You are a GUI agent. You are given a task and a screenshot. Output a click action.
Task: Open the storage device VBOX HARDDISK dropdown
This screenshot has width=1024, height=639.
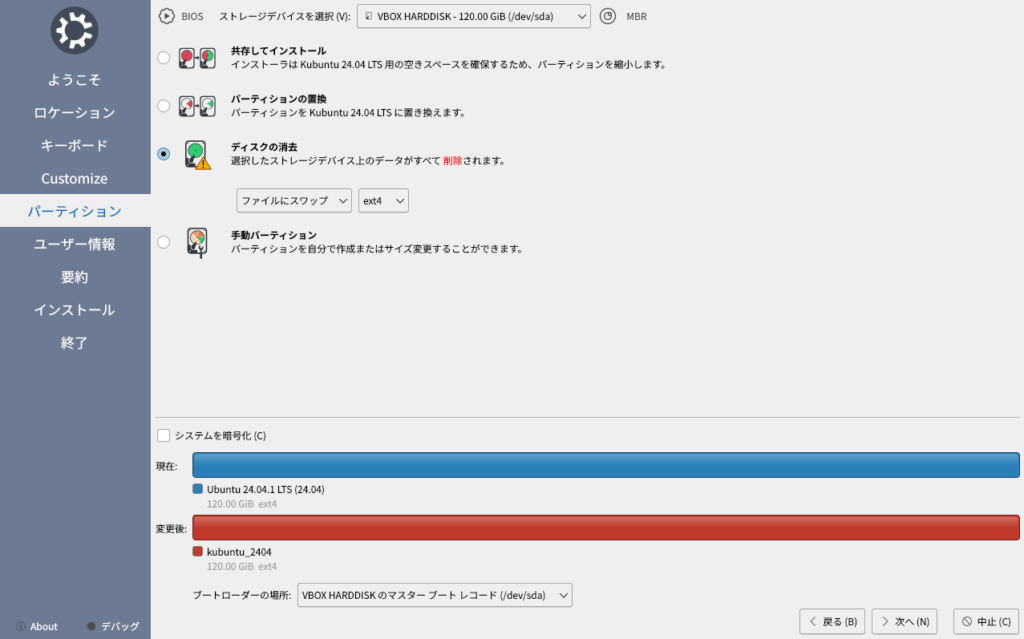[473, 17]
